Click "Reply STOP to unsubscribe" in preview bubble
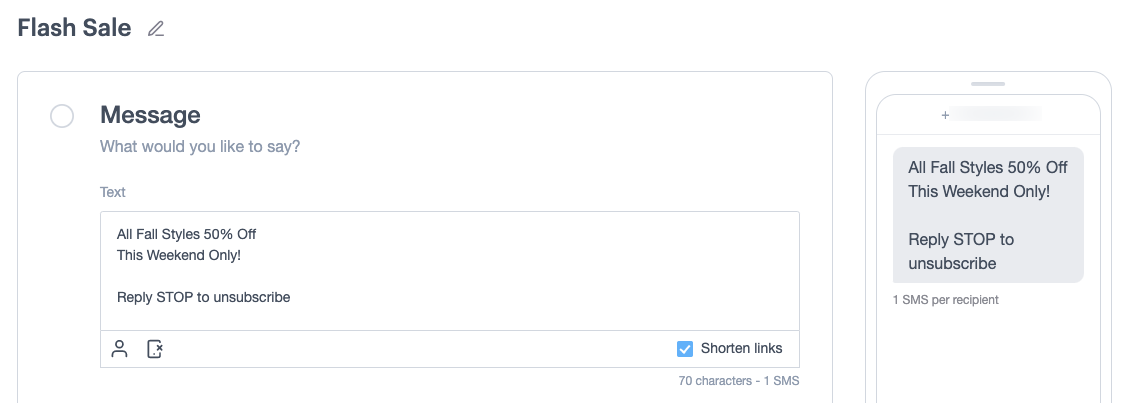 [960, 252]
